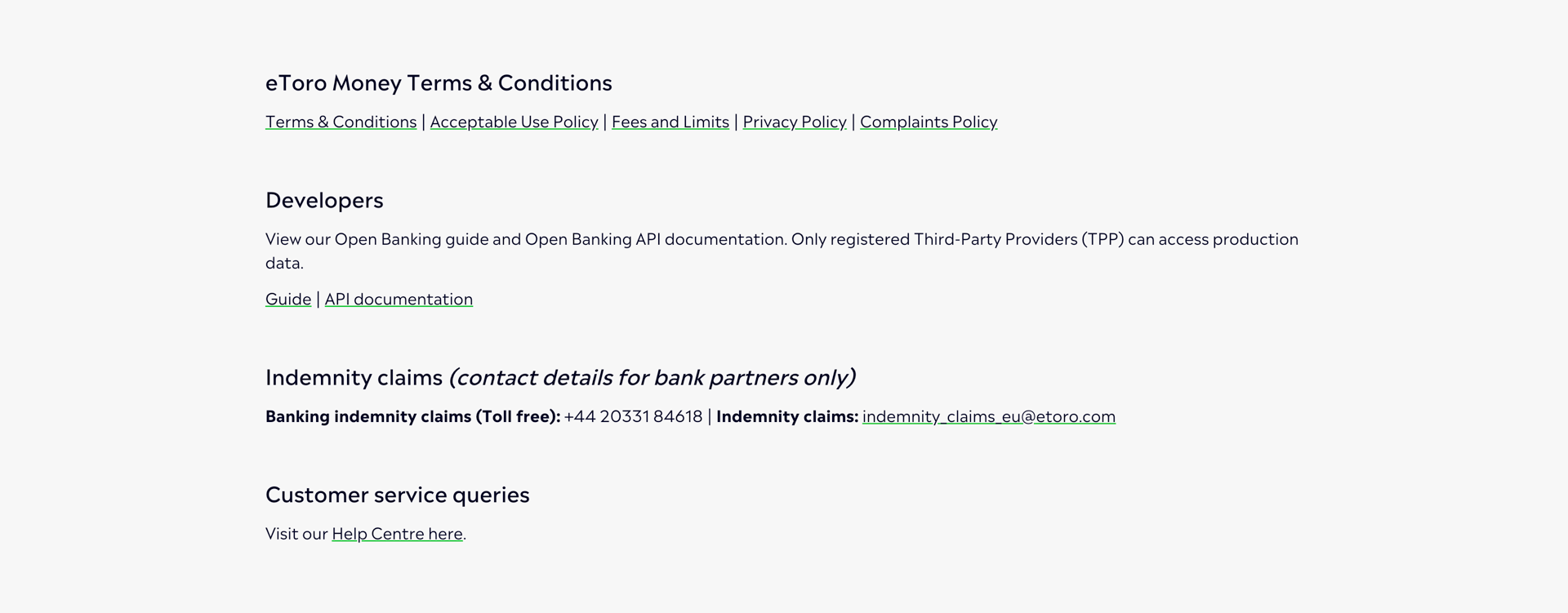Open the API documentation link
This screenshot has width=1568, height=613.
[399, 299]
